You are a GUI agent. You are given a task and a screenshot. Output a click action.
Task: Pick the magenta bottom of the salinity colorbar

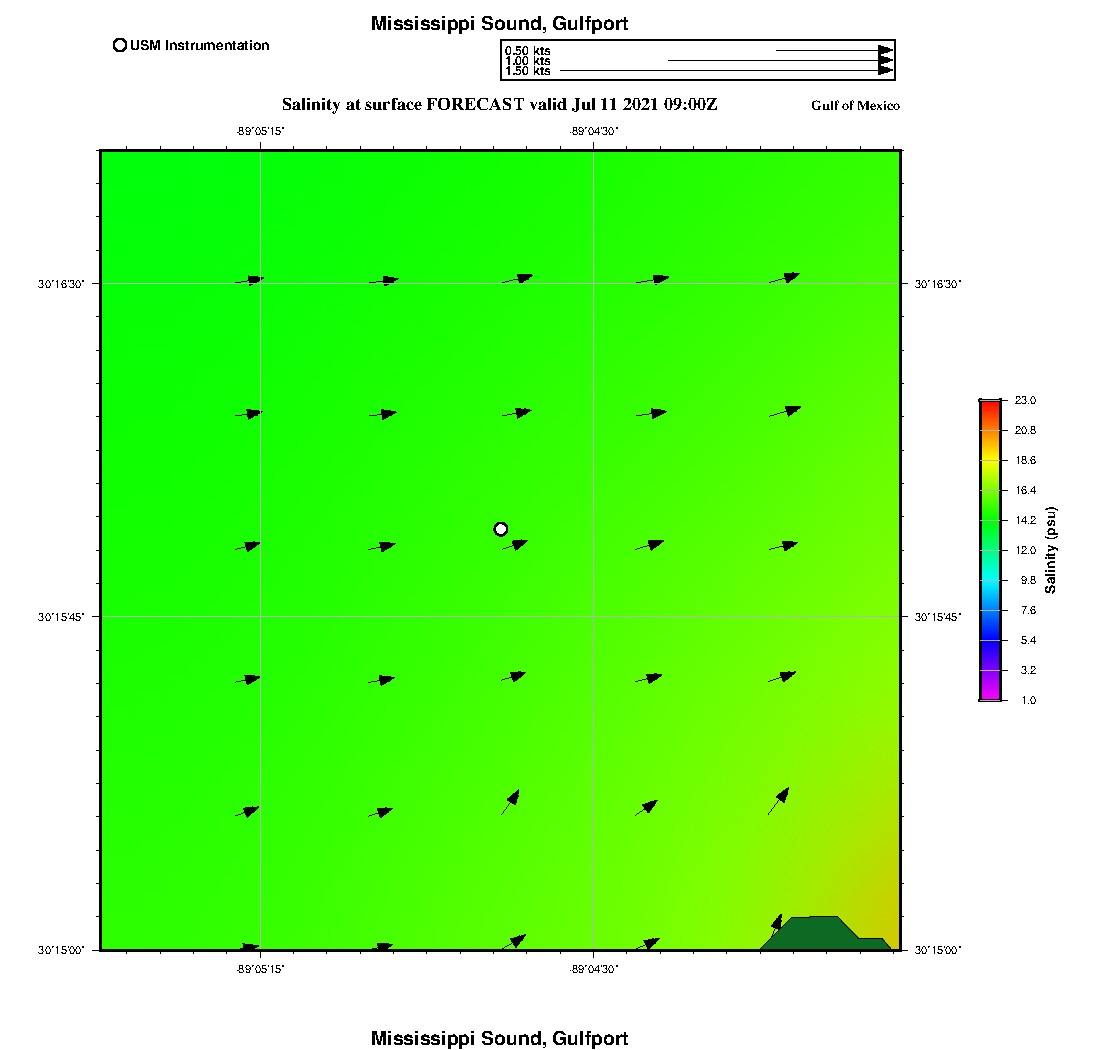(x=990, y=695)
